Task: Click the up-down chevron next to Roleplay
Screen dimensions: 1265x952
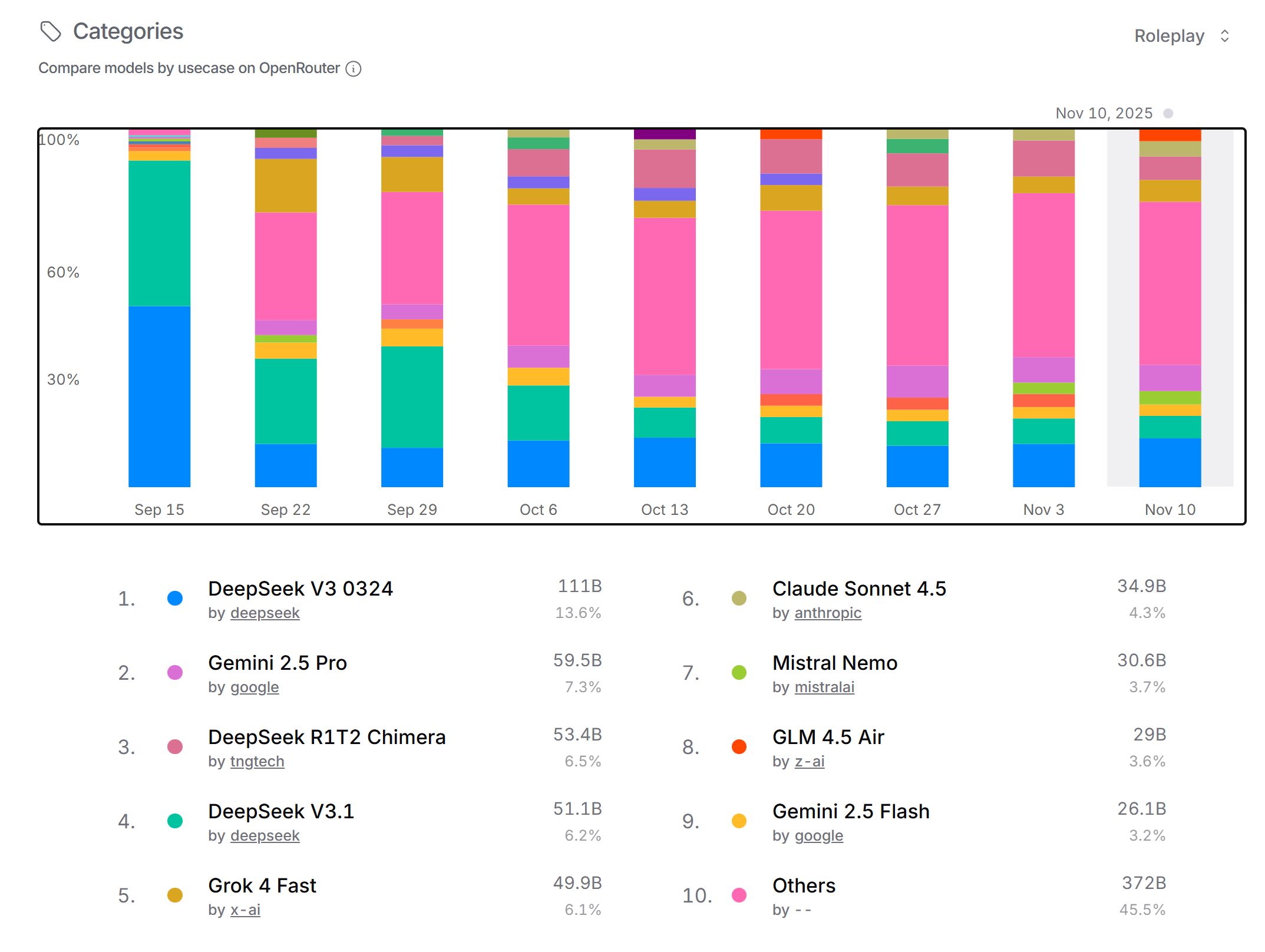Action: (x=1225, y=36)
